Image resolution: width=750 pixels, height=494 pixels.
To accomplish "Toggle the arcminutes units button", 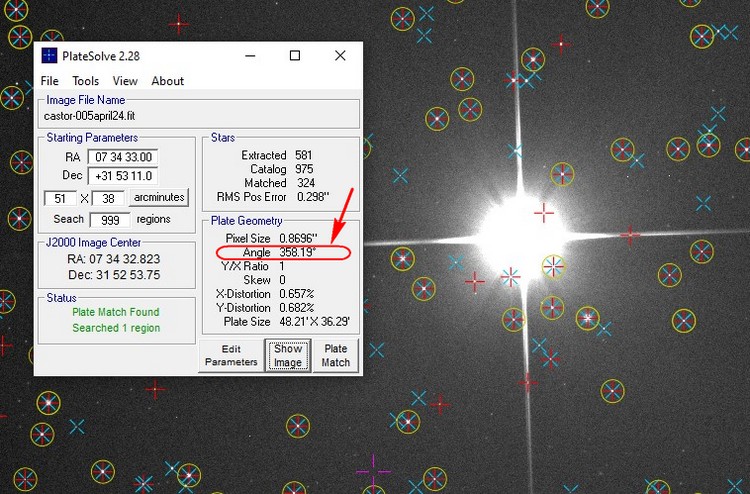I will (x=158, y=198).
